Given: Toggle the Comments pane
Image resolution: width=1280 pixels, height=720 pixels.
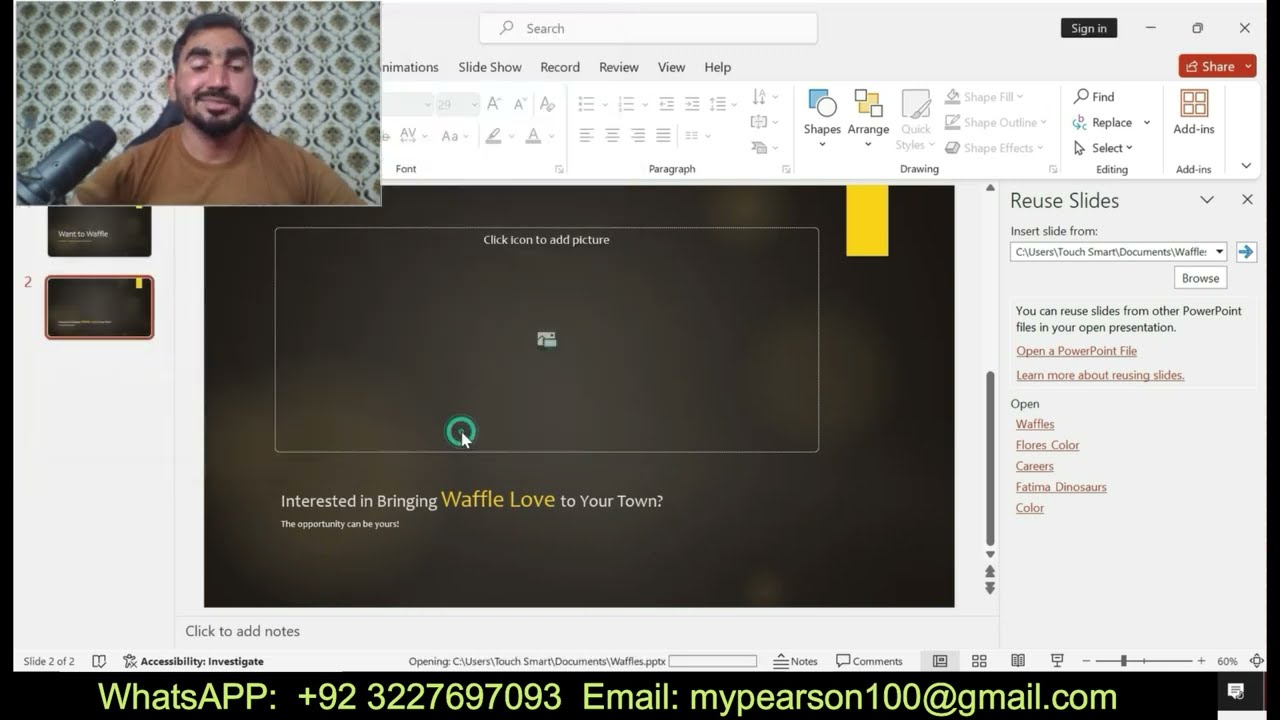Looking at the screenshot, I should tap(869, 661).
